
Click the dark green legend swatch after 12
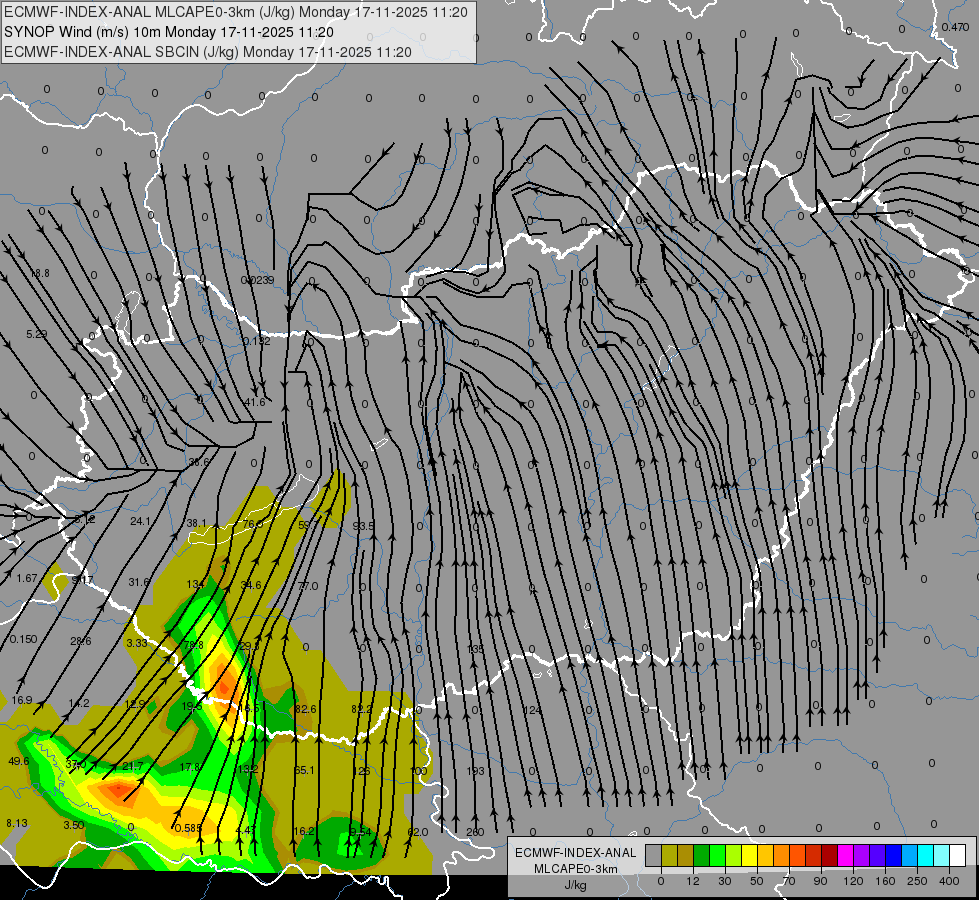point(702,855)
